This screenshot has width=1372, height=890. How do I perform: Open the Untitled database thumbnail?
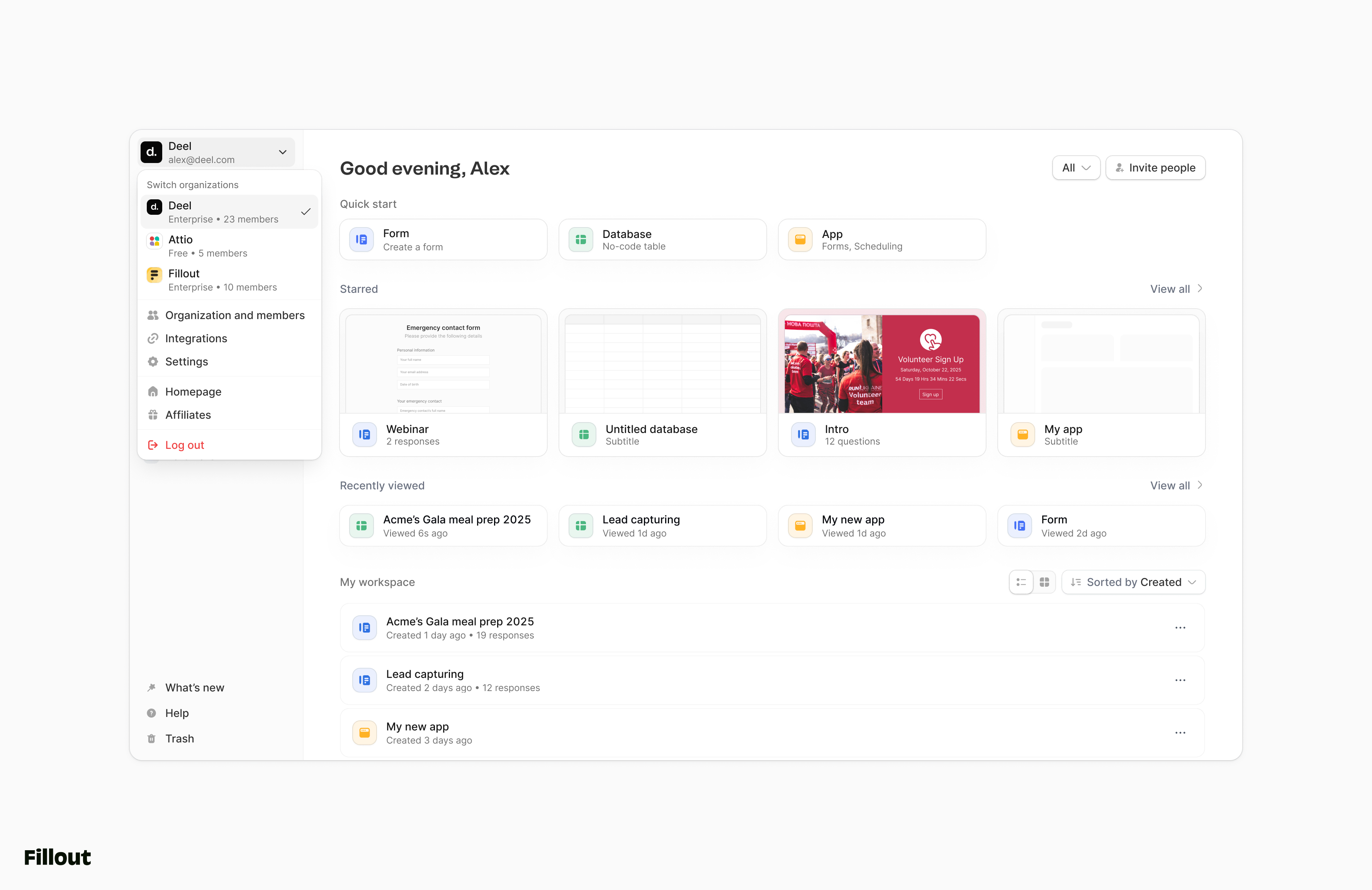pyautogui.click(x=662, y=363)
